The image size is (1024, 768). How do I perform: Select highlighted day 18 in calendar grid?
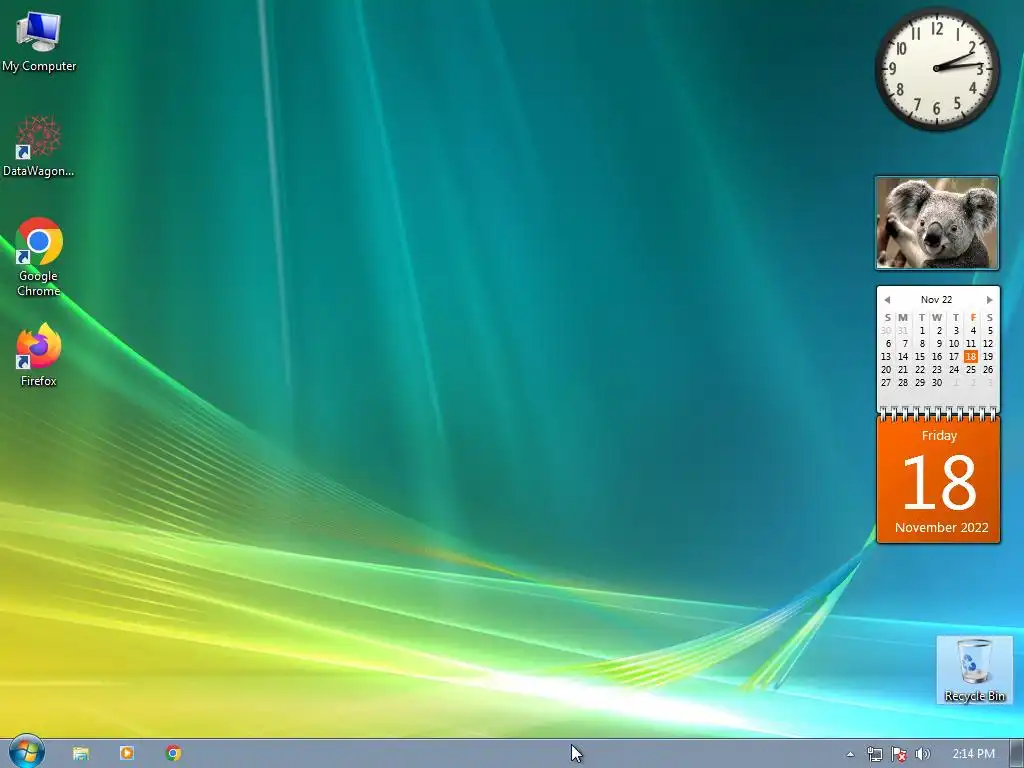(970, 357)
